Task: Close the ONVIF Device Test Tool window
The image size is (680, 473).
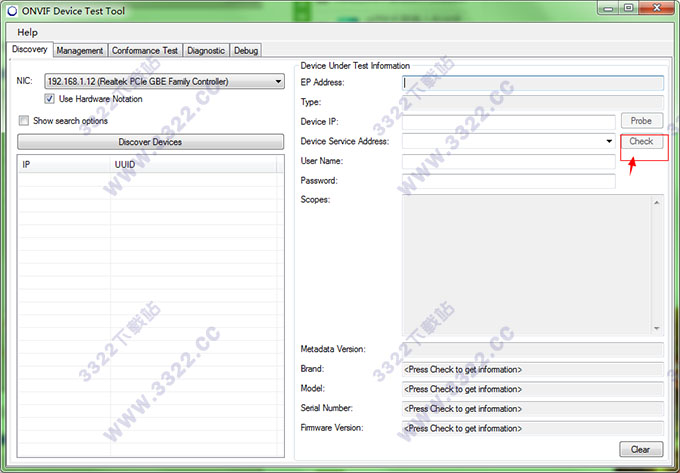Action: 657,8
